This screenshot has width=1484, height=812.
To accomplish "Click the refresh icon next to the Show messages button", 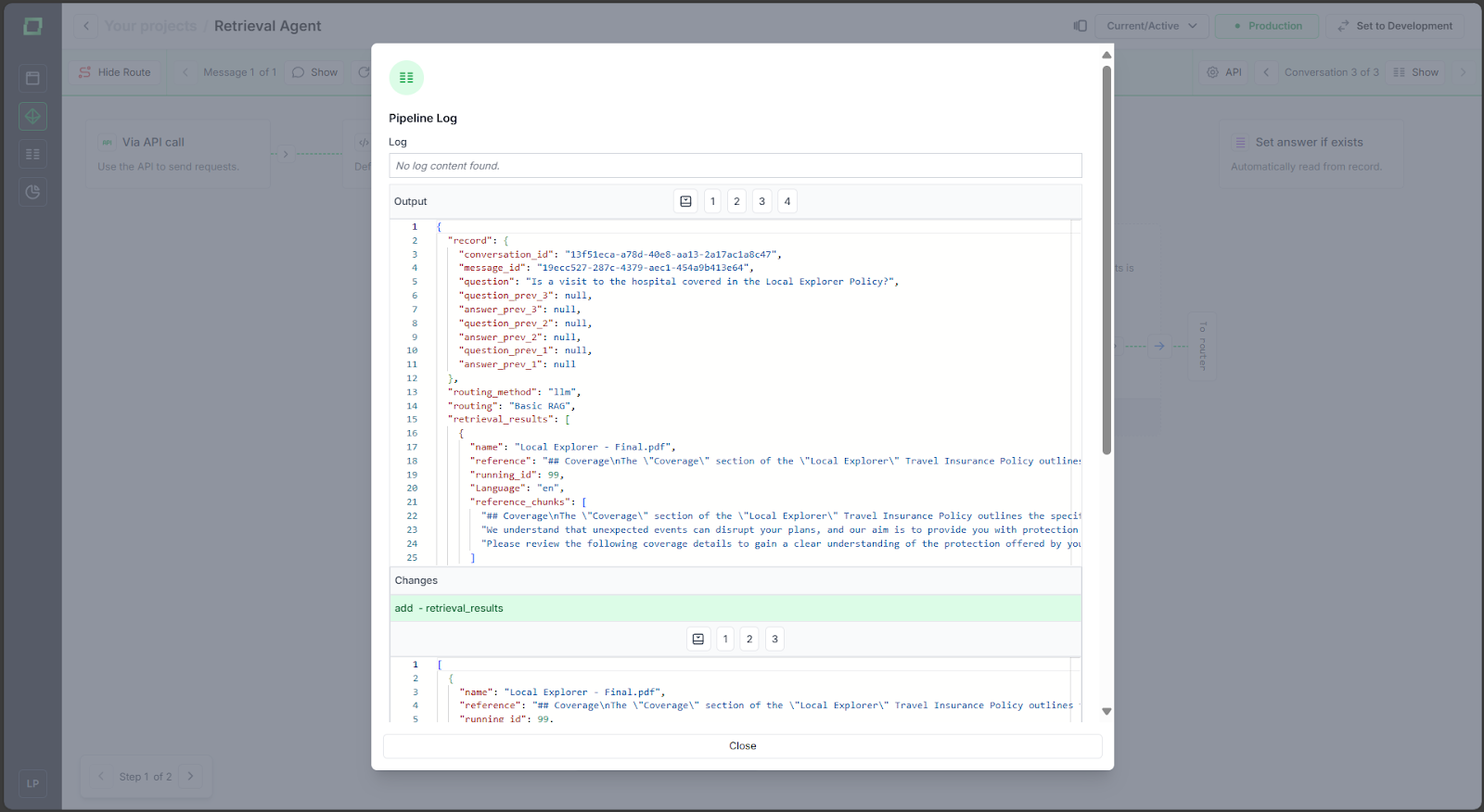I will (x=363, y=72).
